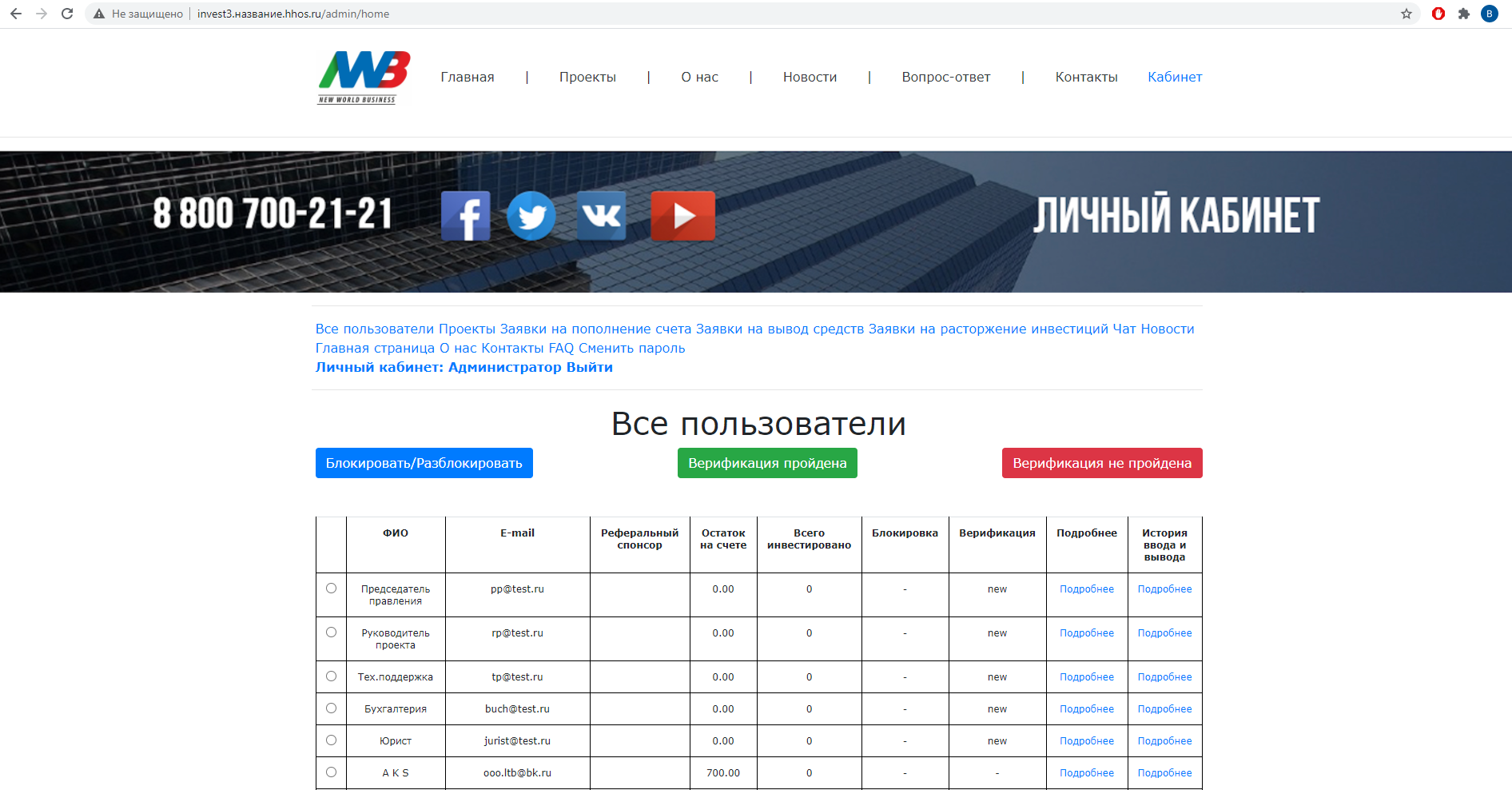Screen dimensions: 1512x790
Task: Open the Facebook social icon
Action: click(x=466, y=216)
